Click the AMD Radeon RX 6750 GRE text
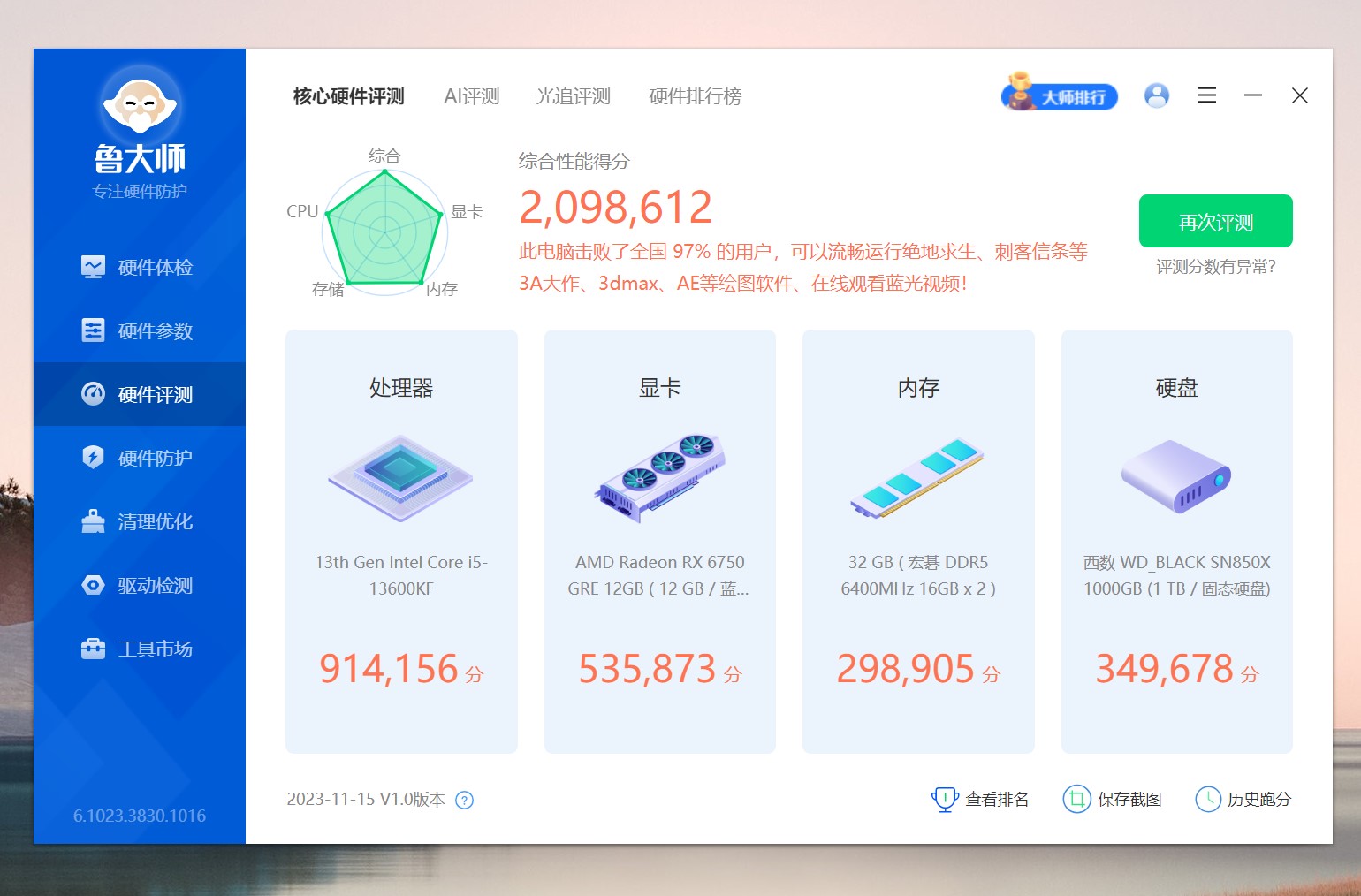The image size is (1361, 896). coord(659,575)
